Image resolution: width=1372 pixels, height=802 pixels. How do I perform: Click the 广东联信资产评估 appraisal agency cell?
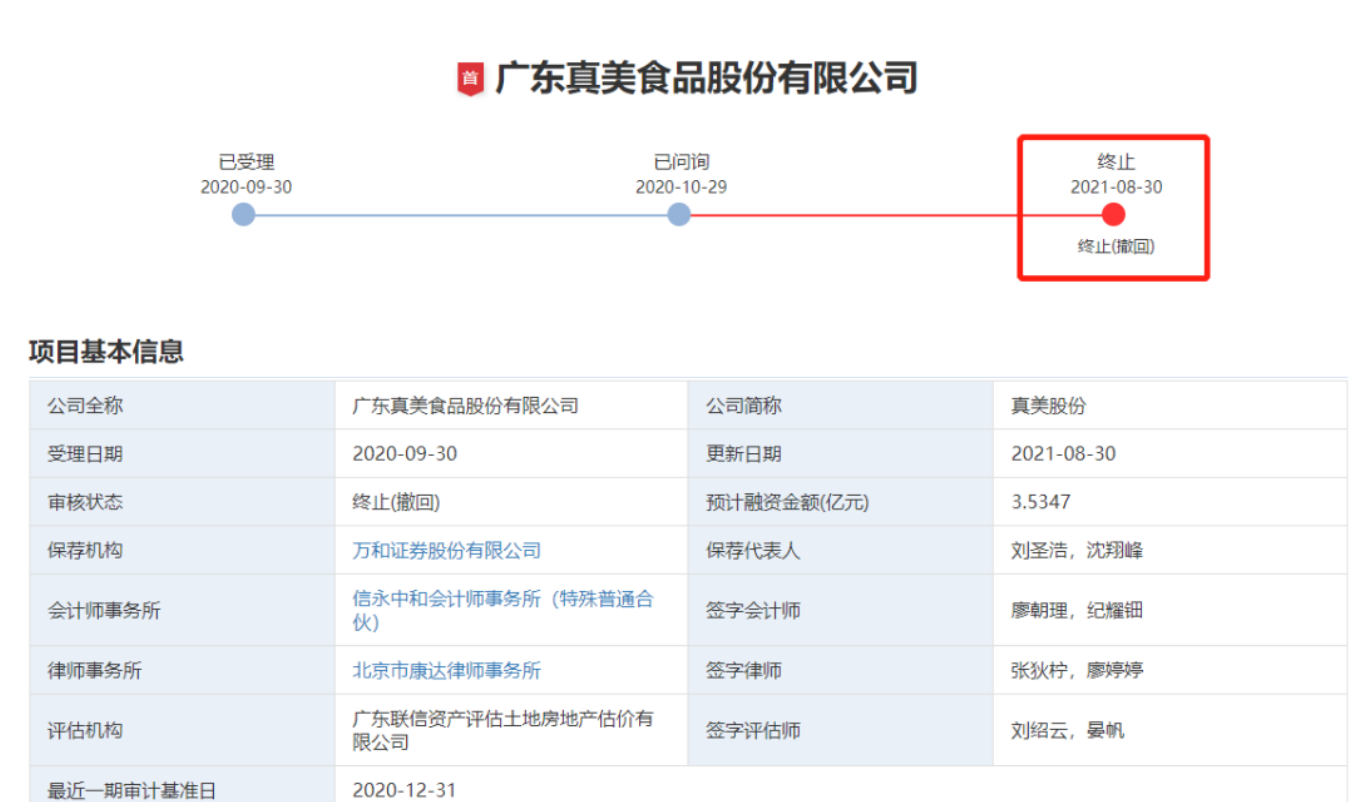tap(502, 730)
